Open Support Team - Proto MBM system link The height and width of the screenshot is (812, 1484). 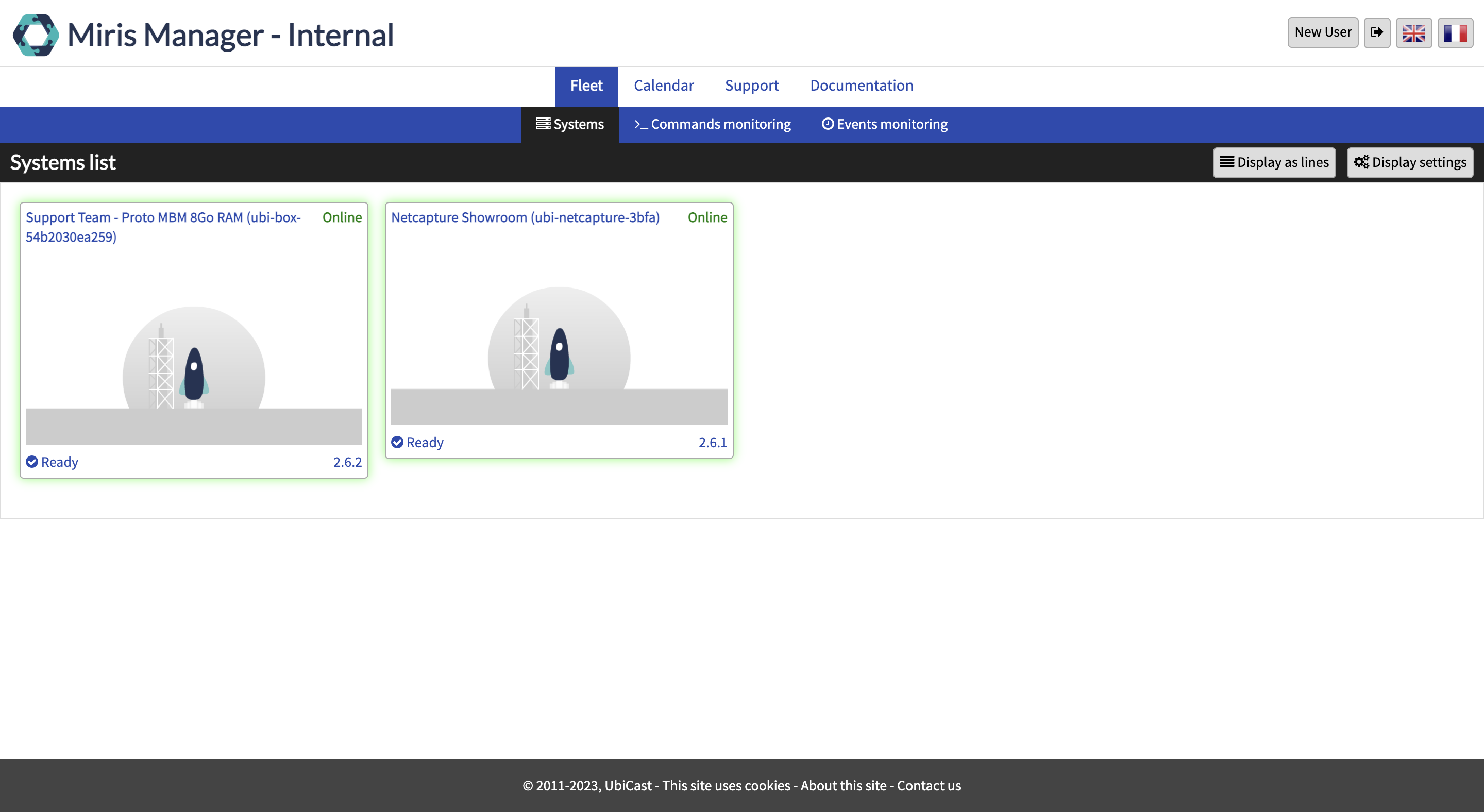[163, 227]
